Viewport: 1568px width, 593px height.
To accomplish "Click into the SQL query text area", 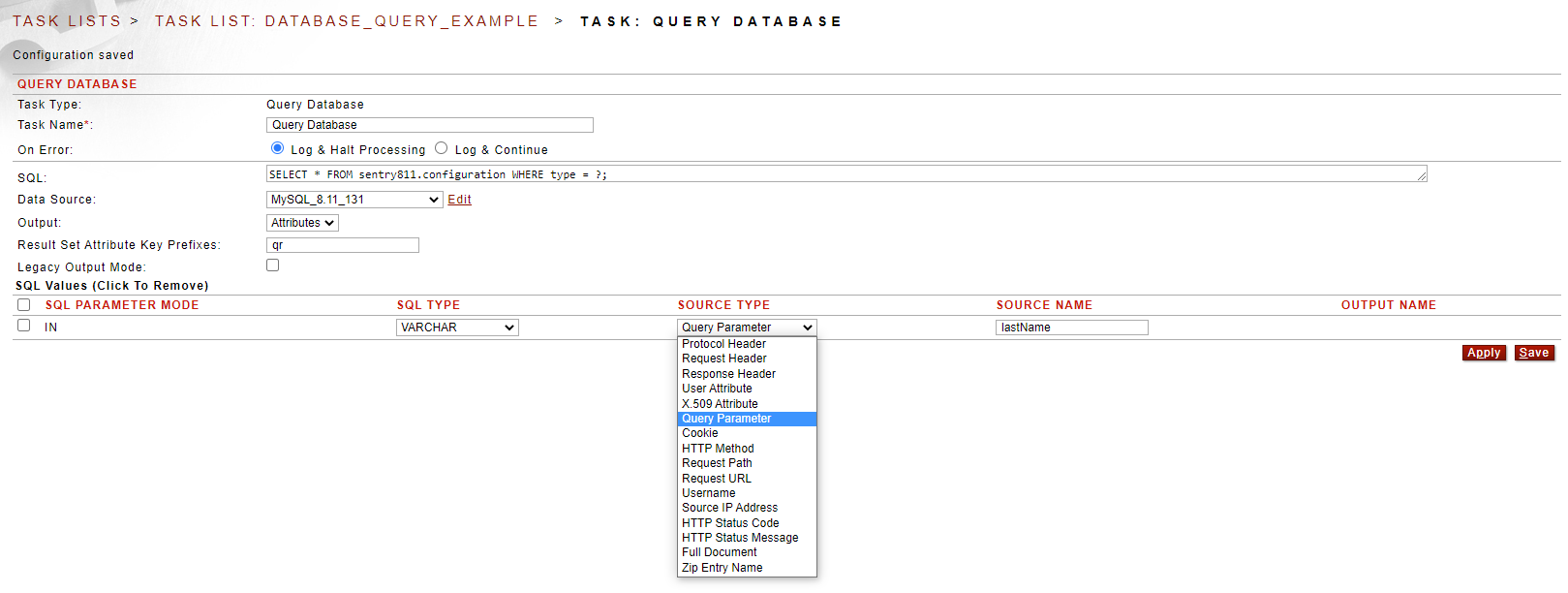I will tap(846, 173).
